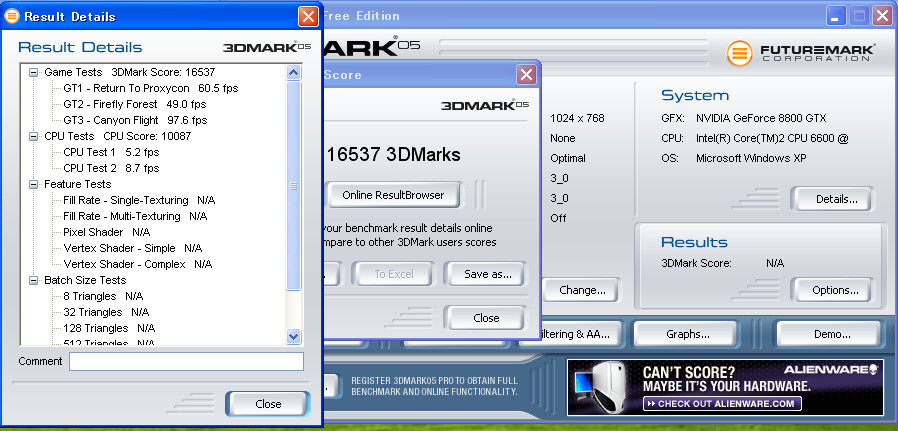Image resolution: width=898 pixels, height=431 pixels.
Task: Select 8 Triangles batch row
Action: click(x=103, y=296)
